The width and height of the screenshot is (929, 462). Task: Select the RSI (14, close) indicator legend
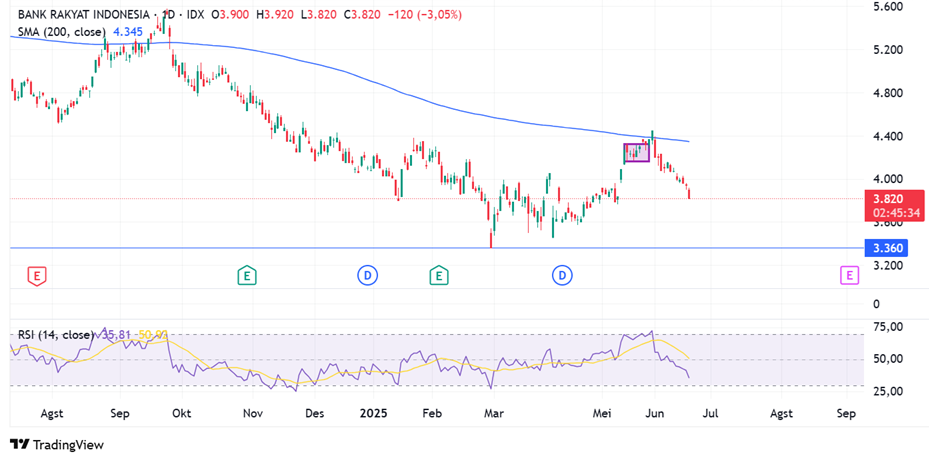click(x=55, y=334)
